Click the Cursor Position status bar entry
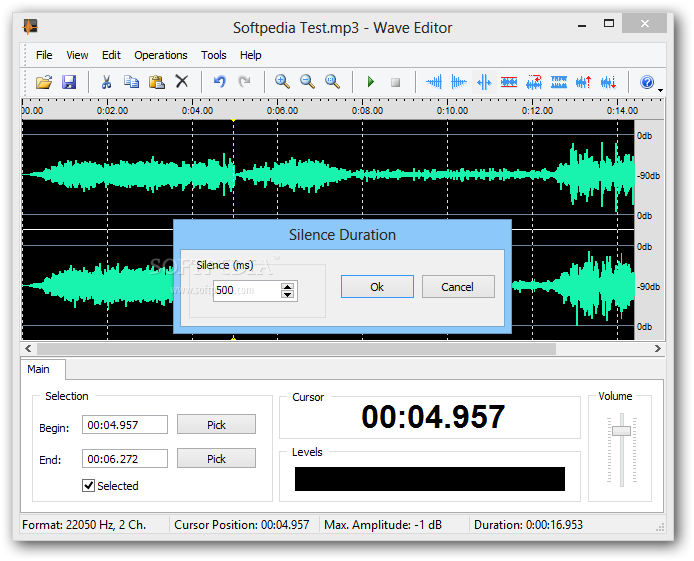Screen dimensions: 694x561 (x=242, y=525)
